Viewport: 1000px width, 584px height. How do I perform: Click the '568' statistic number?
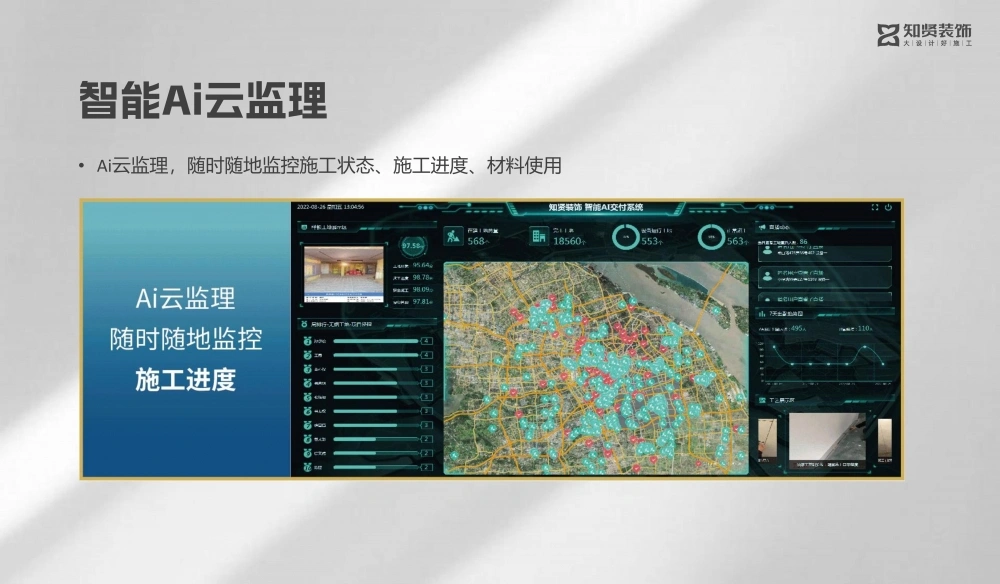coord(476,241)
